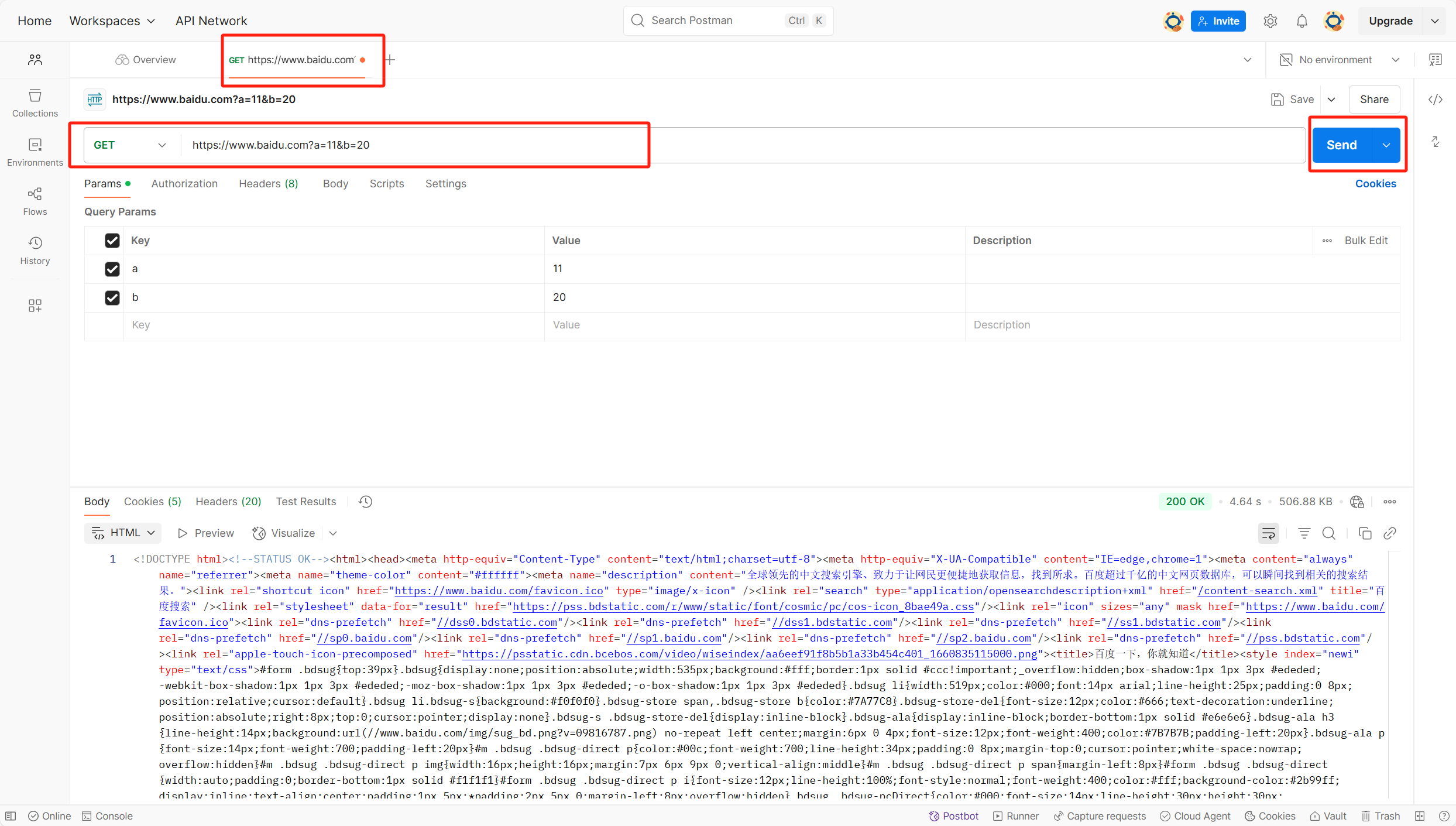Open the response Headers (20) tab
Screen dimensions: 1456x826
[228, 502]
